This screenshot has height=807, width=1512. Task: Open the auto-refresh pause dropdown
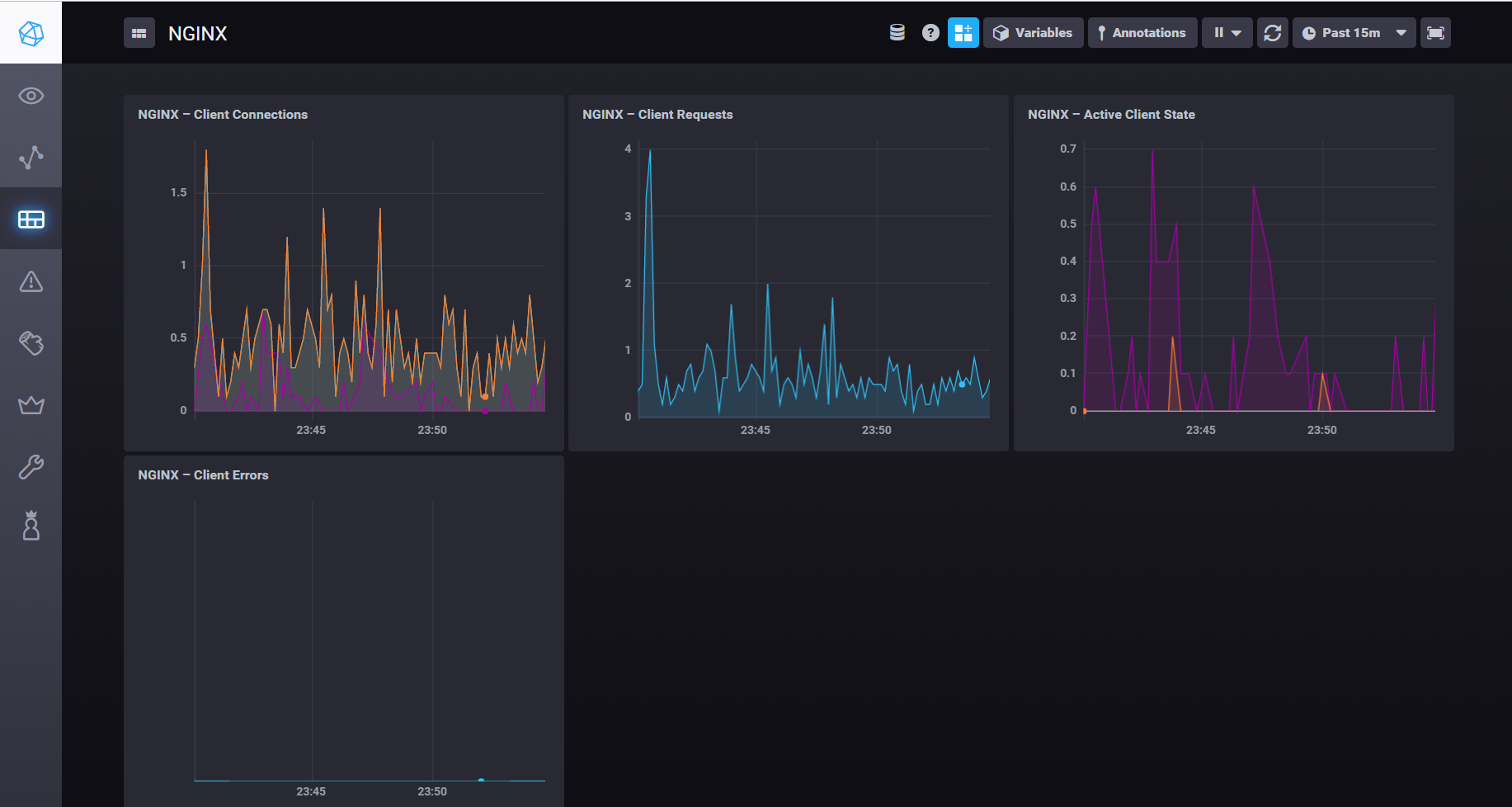1227,33
